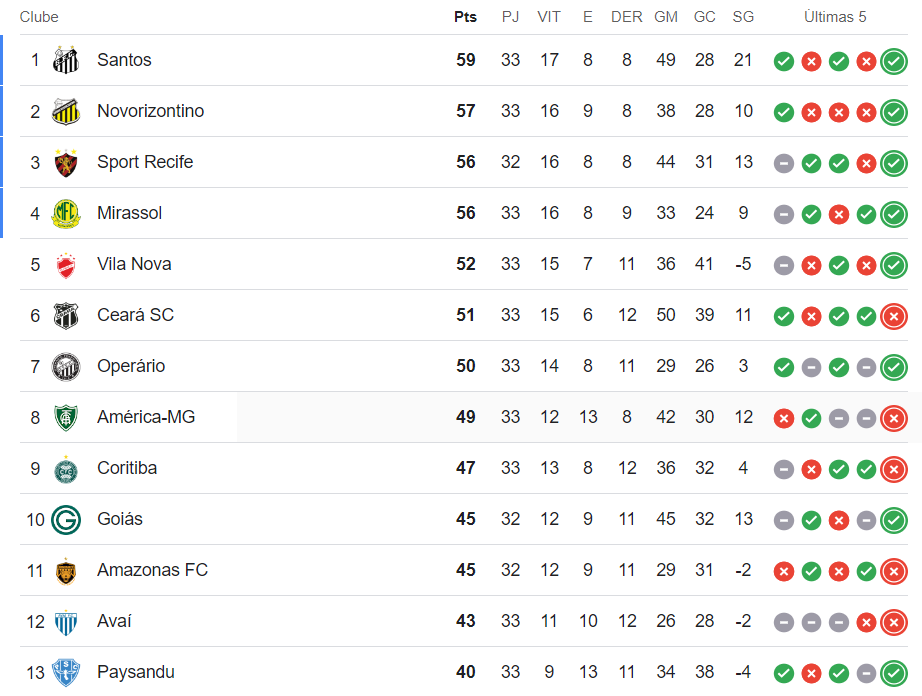Click Avaí's first gray draw icon
This screenshot has height=696, width=922.
point(784,622)
